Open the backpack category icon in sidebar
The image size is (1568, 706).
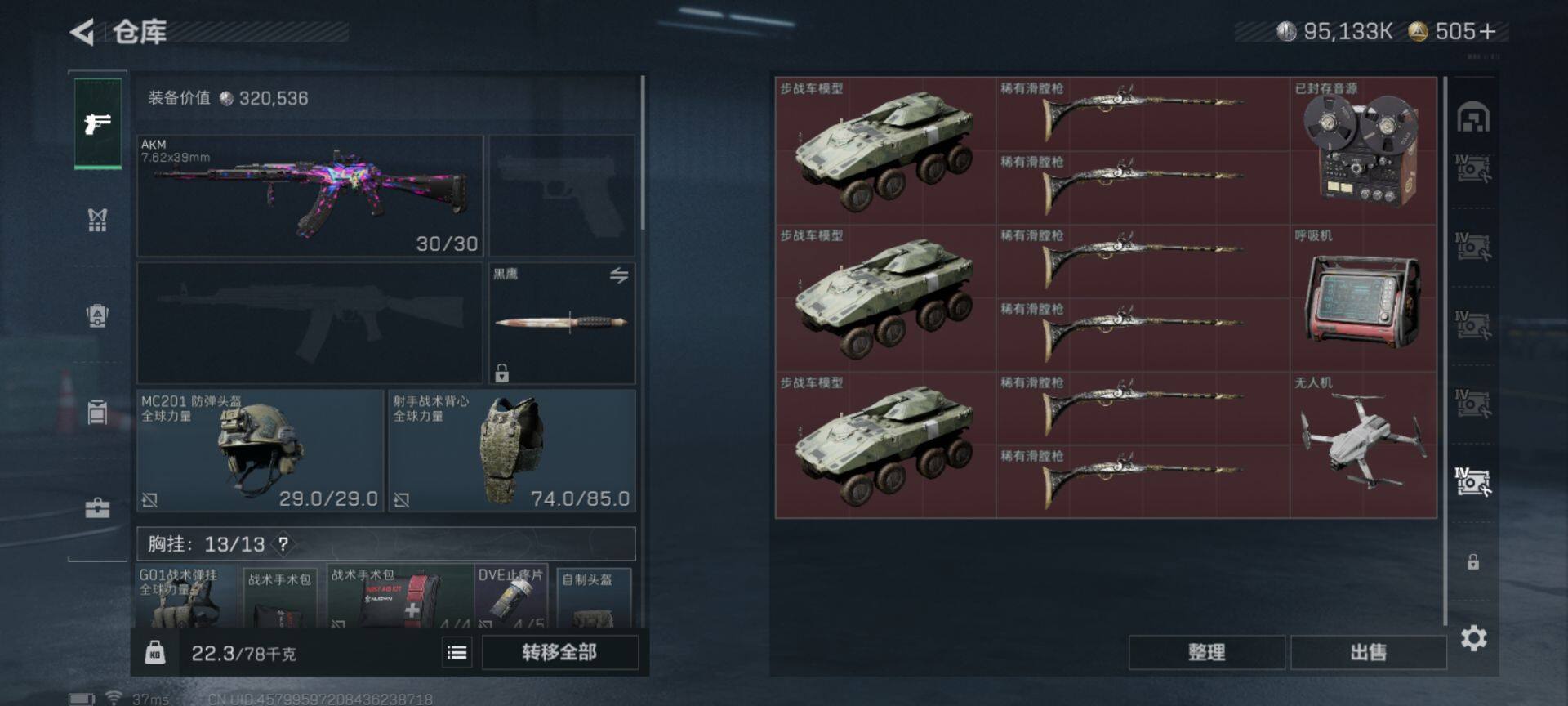click(x=97, y=315)
